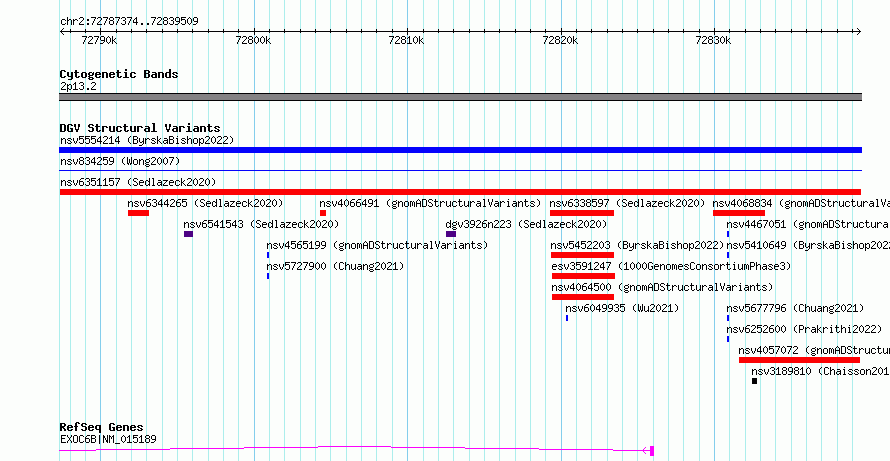Click the thick blue nsv5554214 variant bar
The image size is (890, 461).
(460, 150)
